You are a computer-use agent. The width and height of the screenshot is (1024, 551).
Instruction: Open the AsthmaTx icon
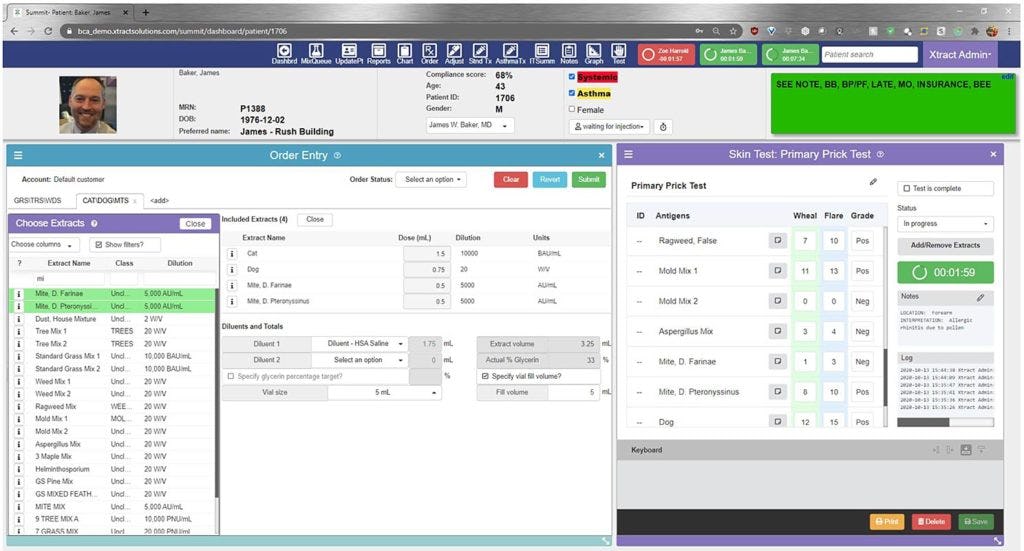point(511,54)
